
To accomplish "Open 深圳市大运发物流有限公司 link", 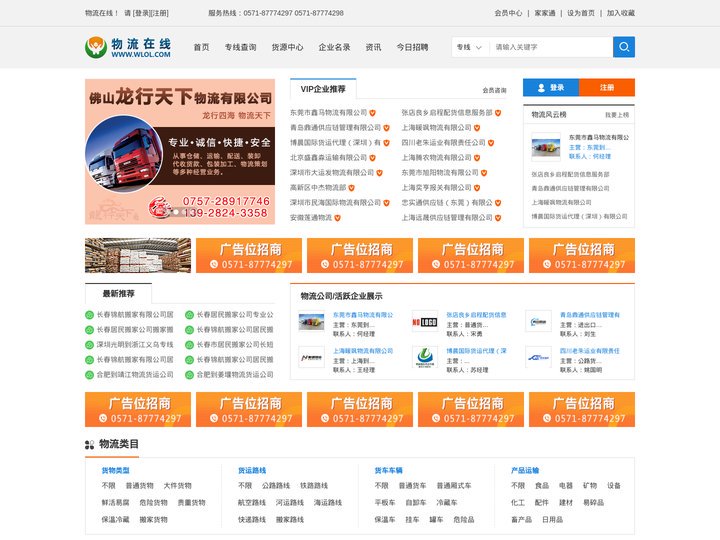I will point(332,173).
